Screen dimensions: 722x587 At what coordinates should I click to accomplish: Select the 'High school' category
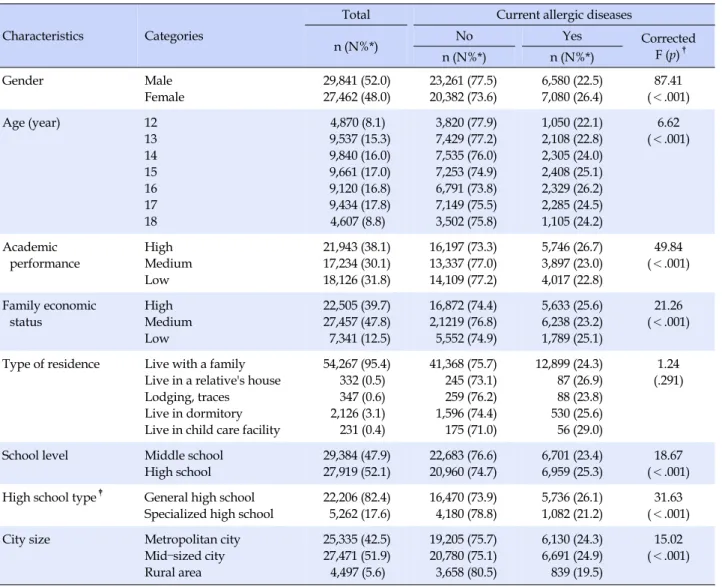tap(177, 472)
